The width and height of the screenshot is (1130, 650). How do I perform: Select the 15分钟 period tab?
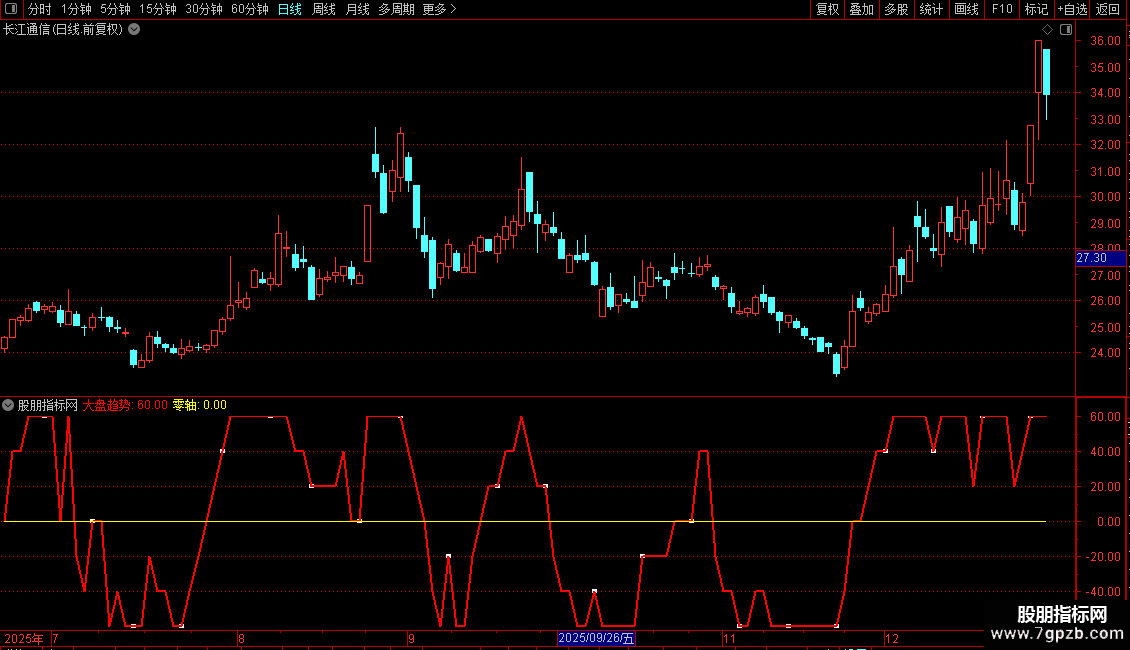[x=158, y=9]
